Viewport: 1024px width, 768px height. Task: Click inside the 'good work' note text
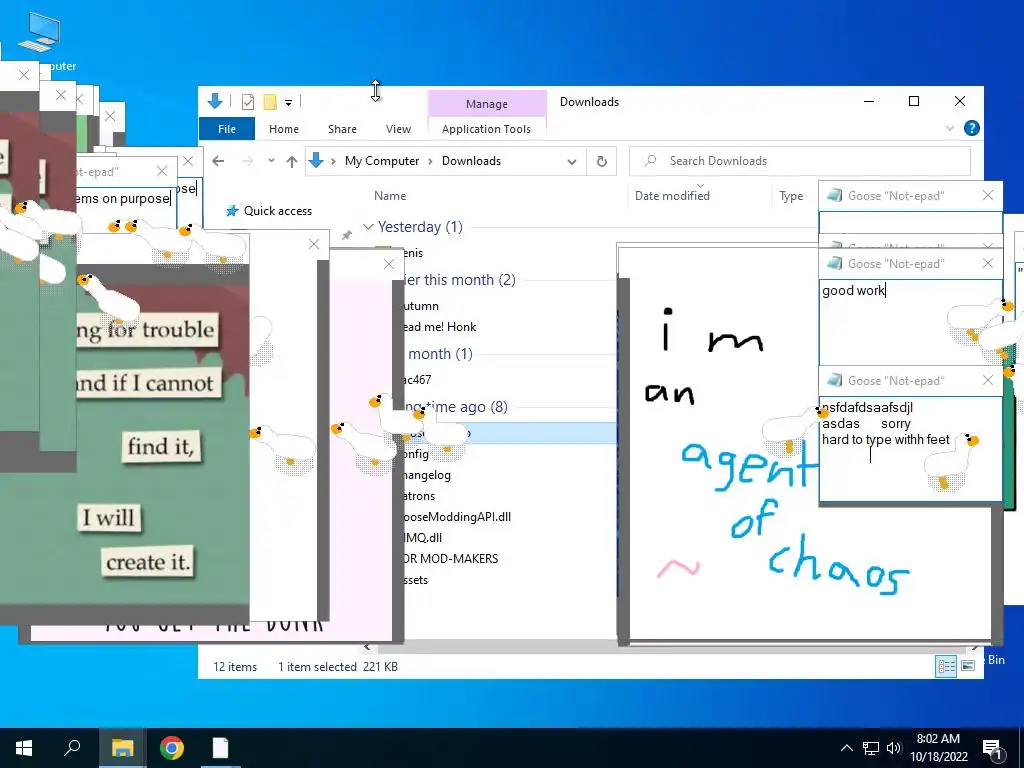click(x=853, y=291)
